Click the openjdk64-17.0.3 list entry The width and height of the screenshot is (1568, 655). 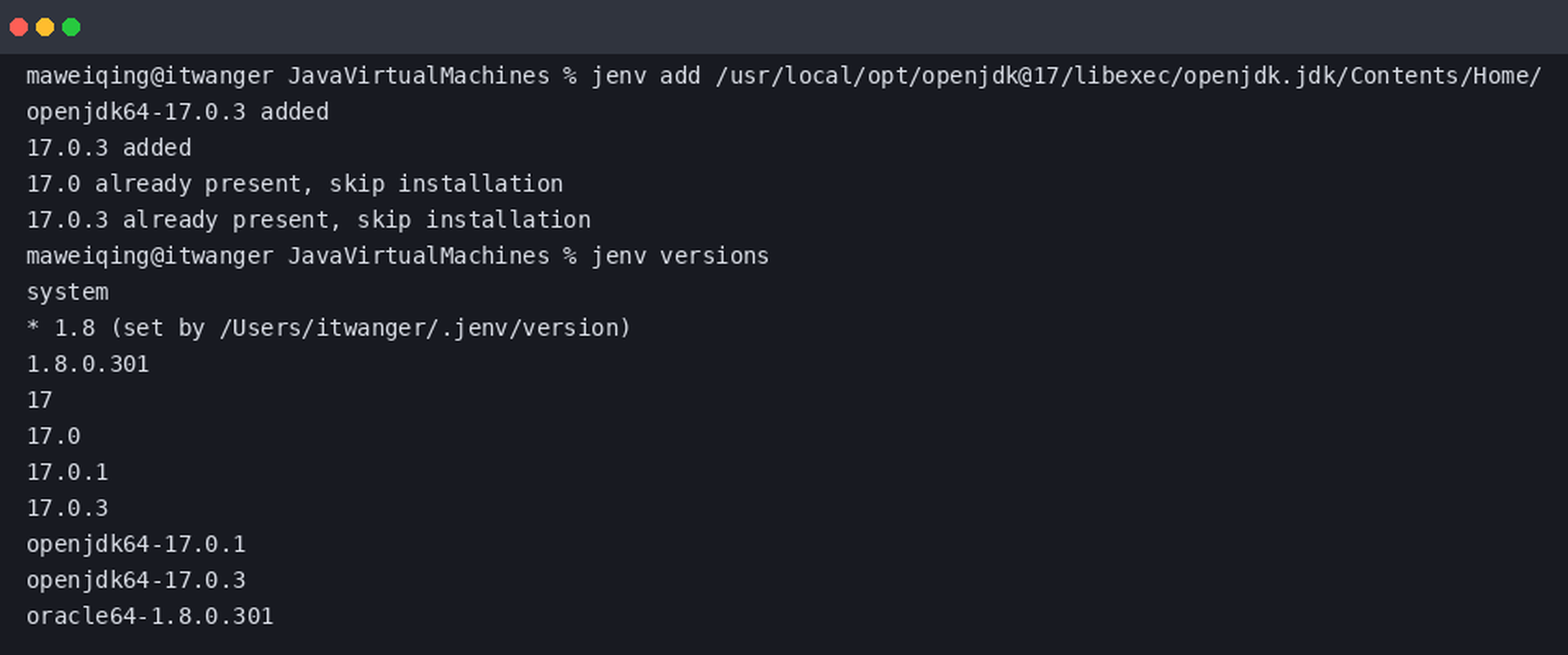click(x=136, y=580)
